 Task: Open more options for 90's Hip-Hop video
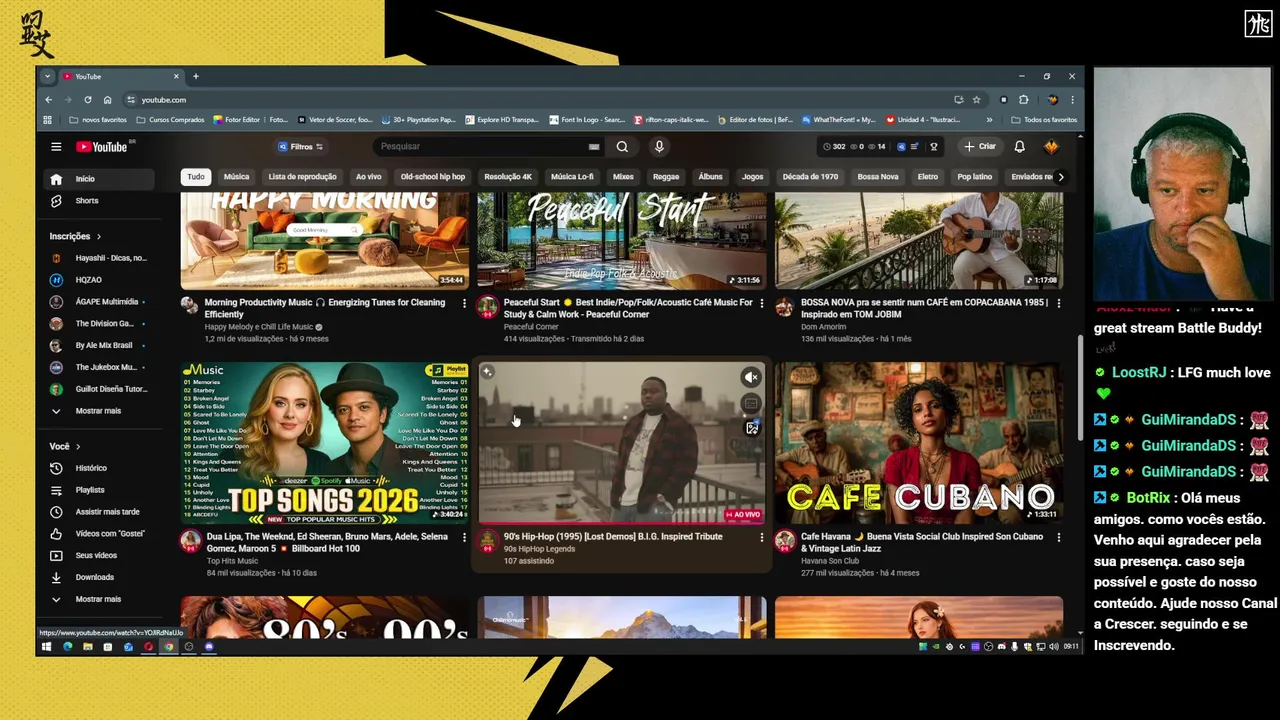click(762, 537)
